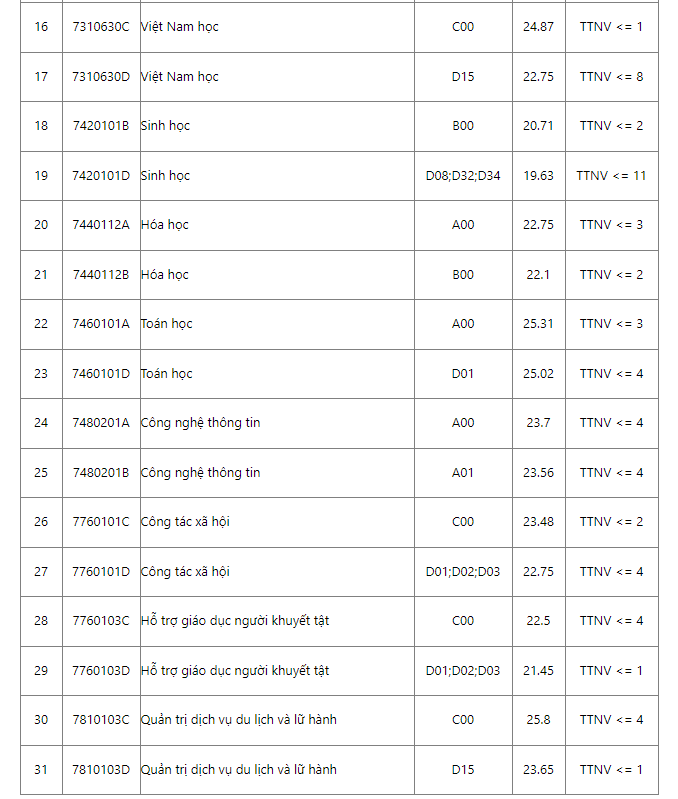Click the score 21.45 cell
This screenshot has height=799, width=678.
538,671
